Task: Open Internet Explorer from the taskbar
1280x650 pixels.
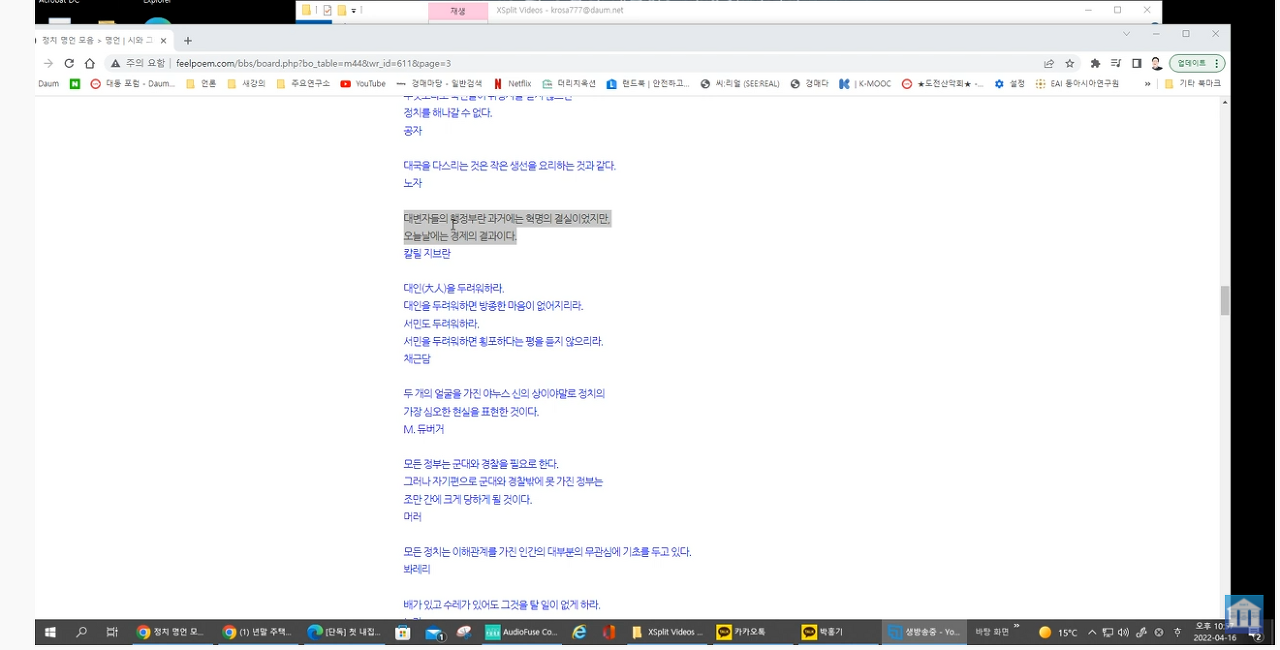Action: (x=579, y=632)
